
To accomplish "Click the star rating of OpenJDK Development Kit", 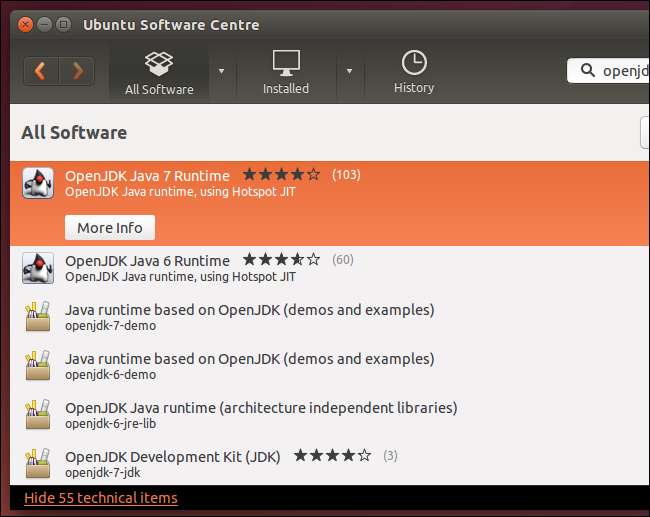I will point(332,456).
